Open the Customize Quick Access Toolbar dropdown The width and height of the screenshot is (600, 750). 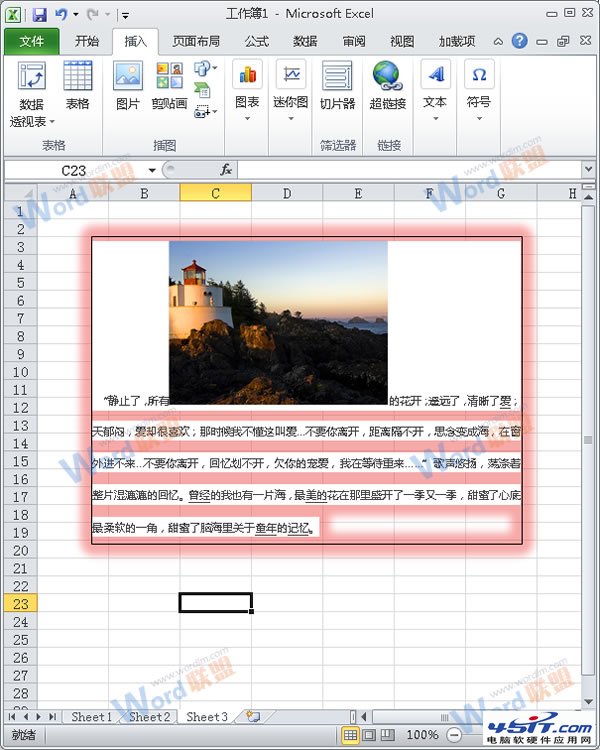pos(125,16)
